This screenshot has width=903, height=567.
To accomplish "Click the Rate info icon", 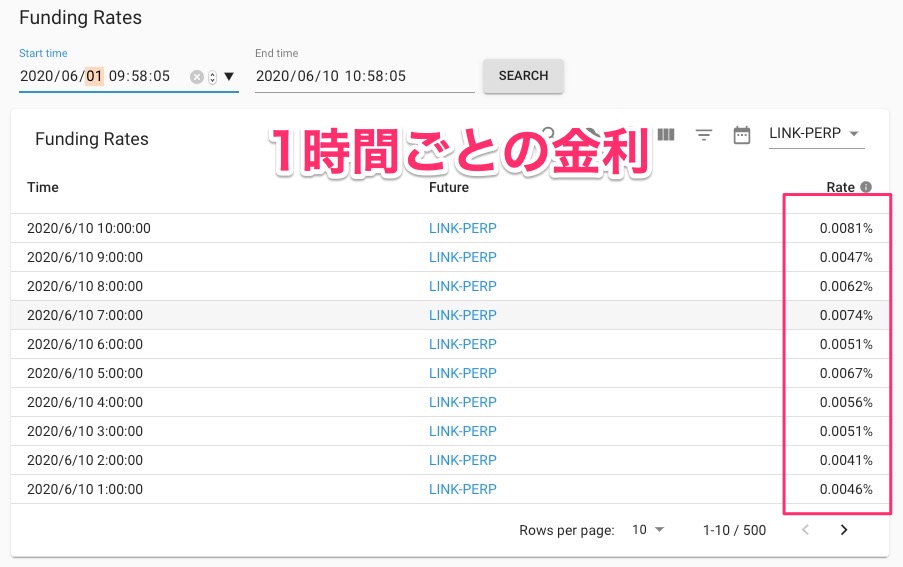I will click(866, 187).
